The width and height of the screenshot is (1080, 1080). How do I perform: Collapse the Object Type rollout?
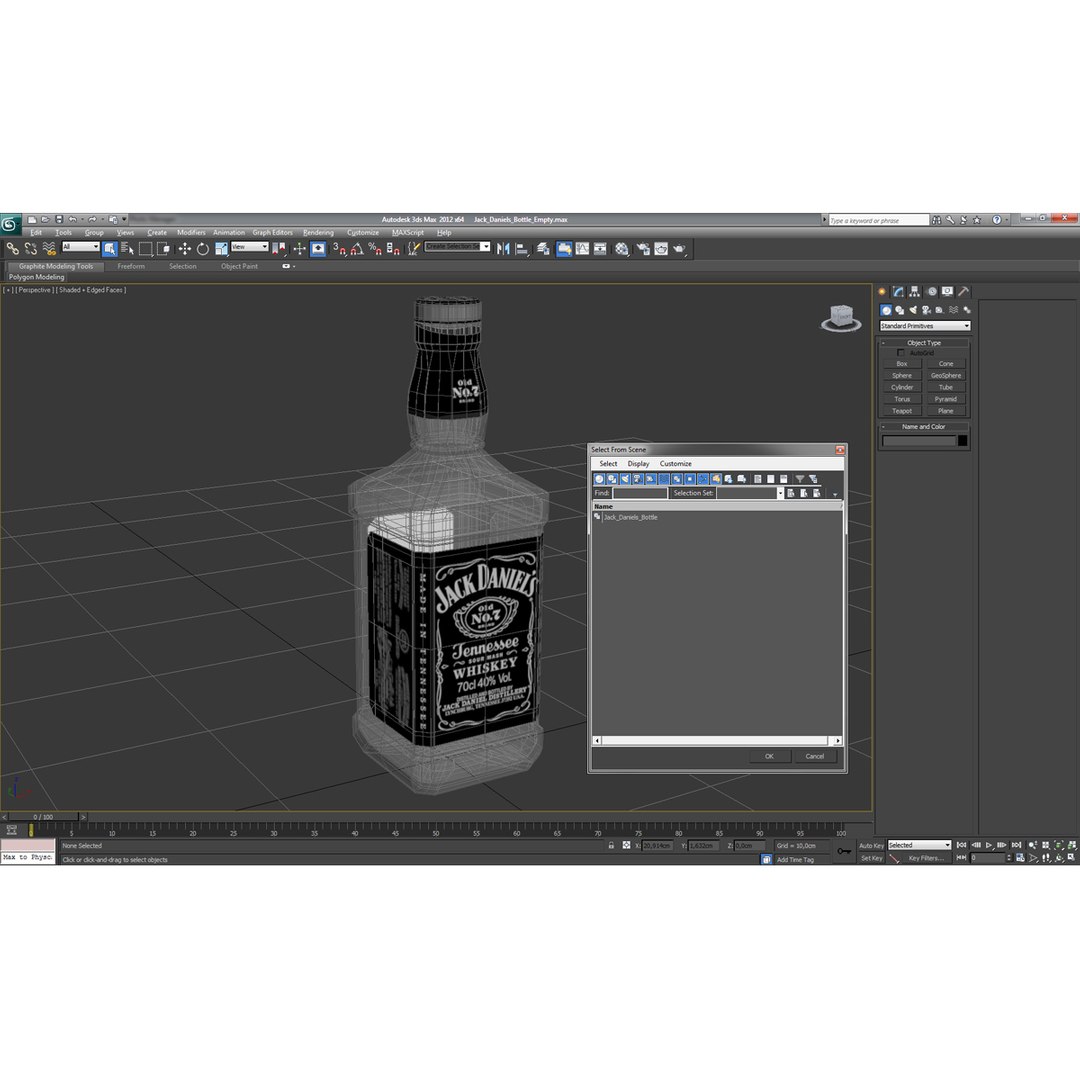pos(924,342)
